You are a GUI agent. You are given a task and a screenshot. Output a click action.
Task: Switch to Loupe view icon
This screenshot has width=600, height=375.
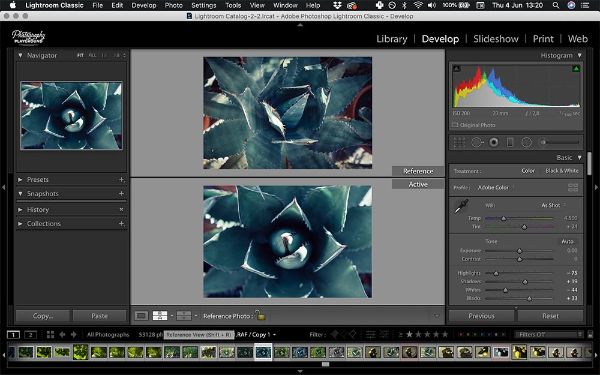click(141, 316)
